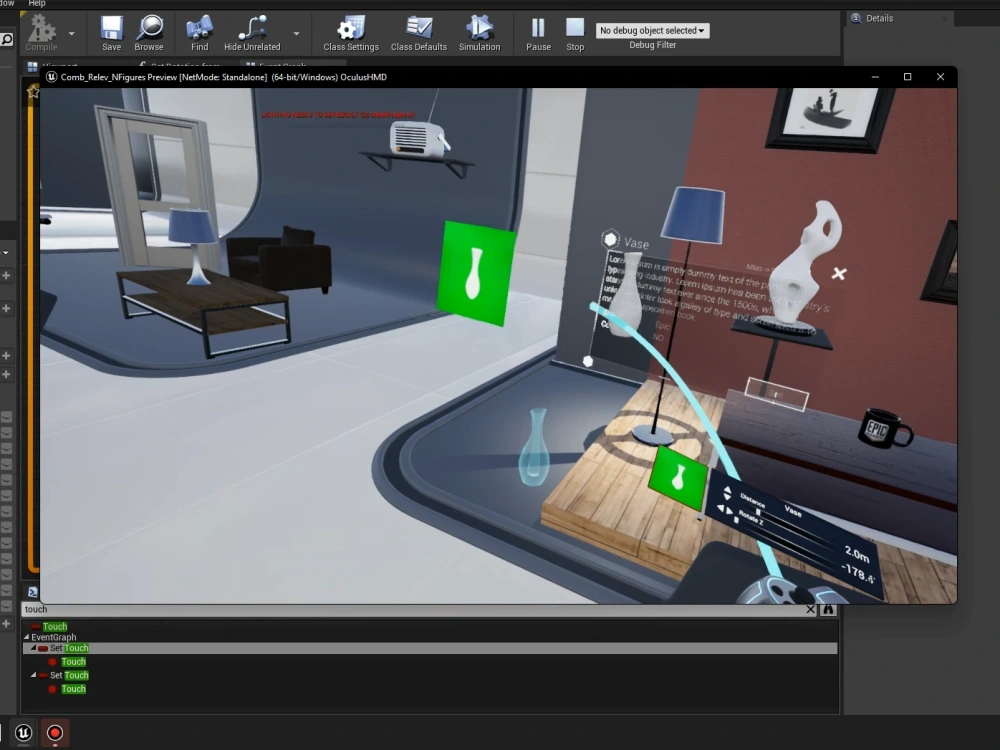Open Find with the binoculars icon
The image size is (1000, 750).
200,29
